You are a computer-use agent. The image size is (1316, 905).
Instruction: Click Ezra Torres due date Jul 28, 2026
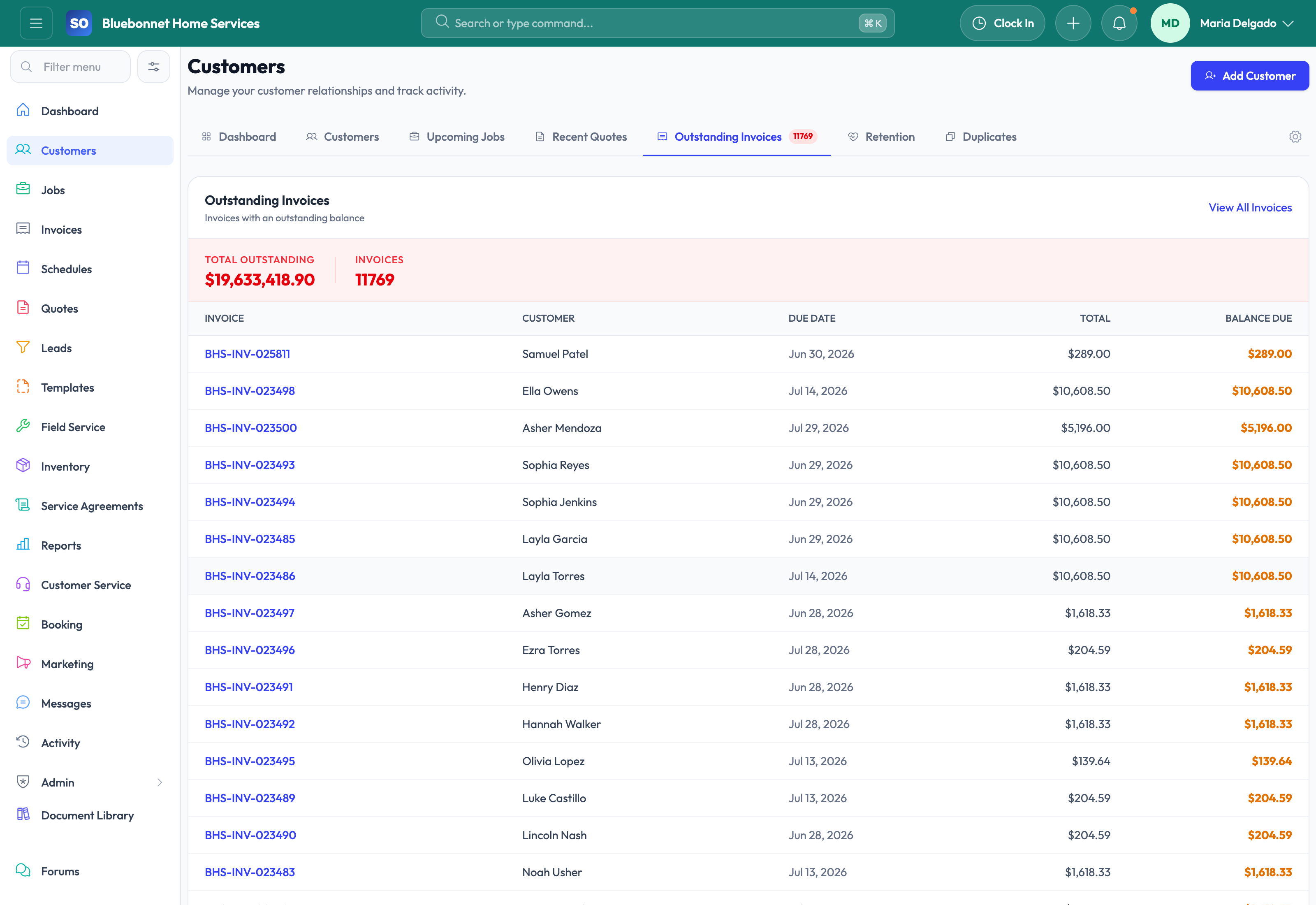click(819, 650)
